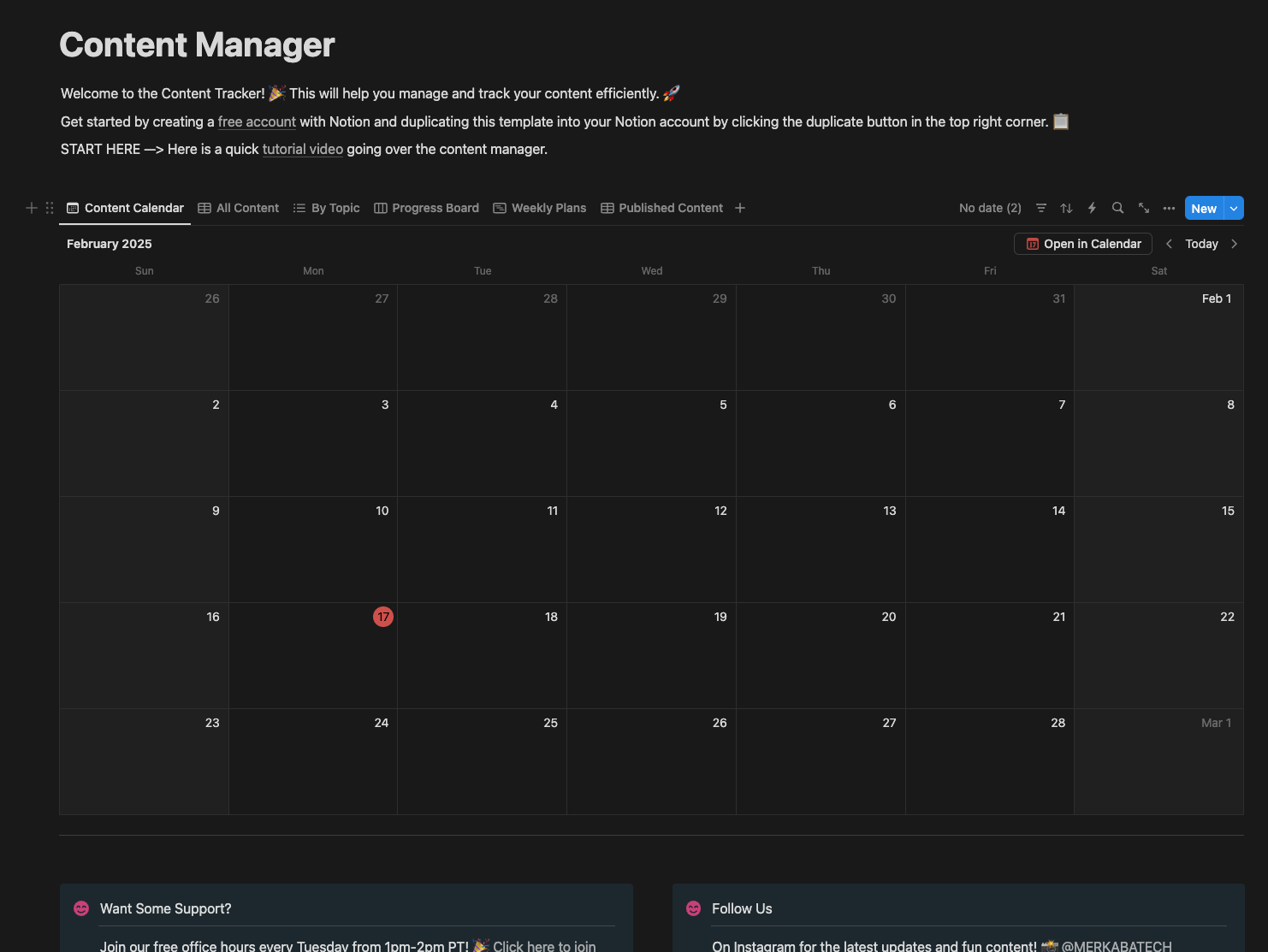Click the February 24 calendar cell

(x=313, y=761)
